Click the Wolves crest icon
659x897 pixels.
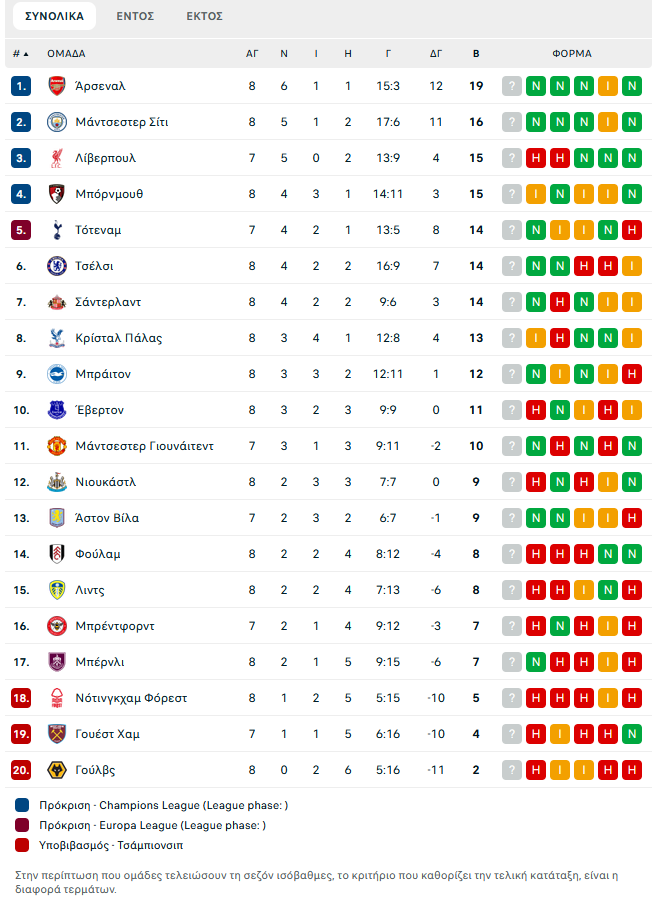pos(56,770)
